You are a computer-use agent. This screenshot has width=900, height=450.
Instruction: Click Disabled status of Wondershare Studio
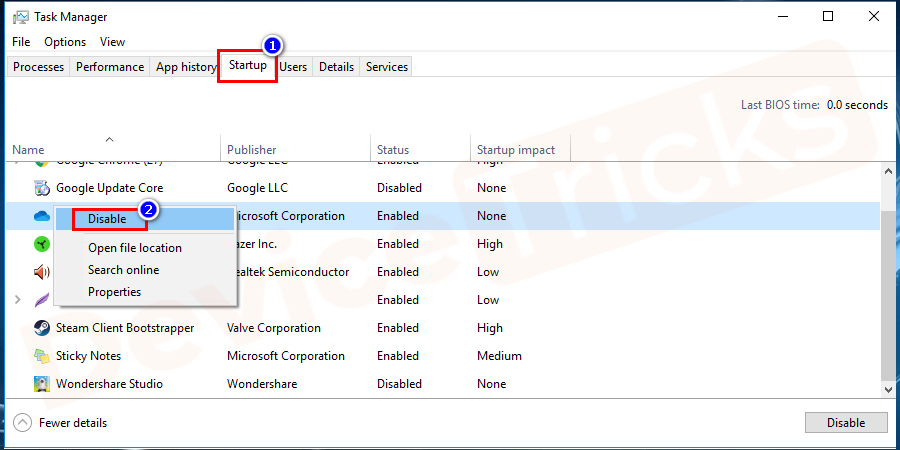coord(399,384)
